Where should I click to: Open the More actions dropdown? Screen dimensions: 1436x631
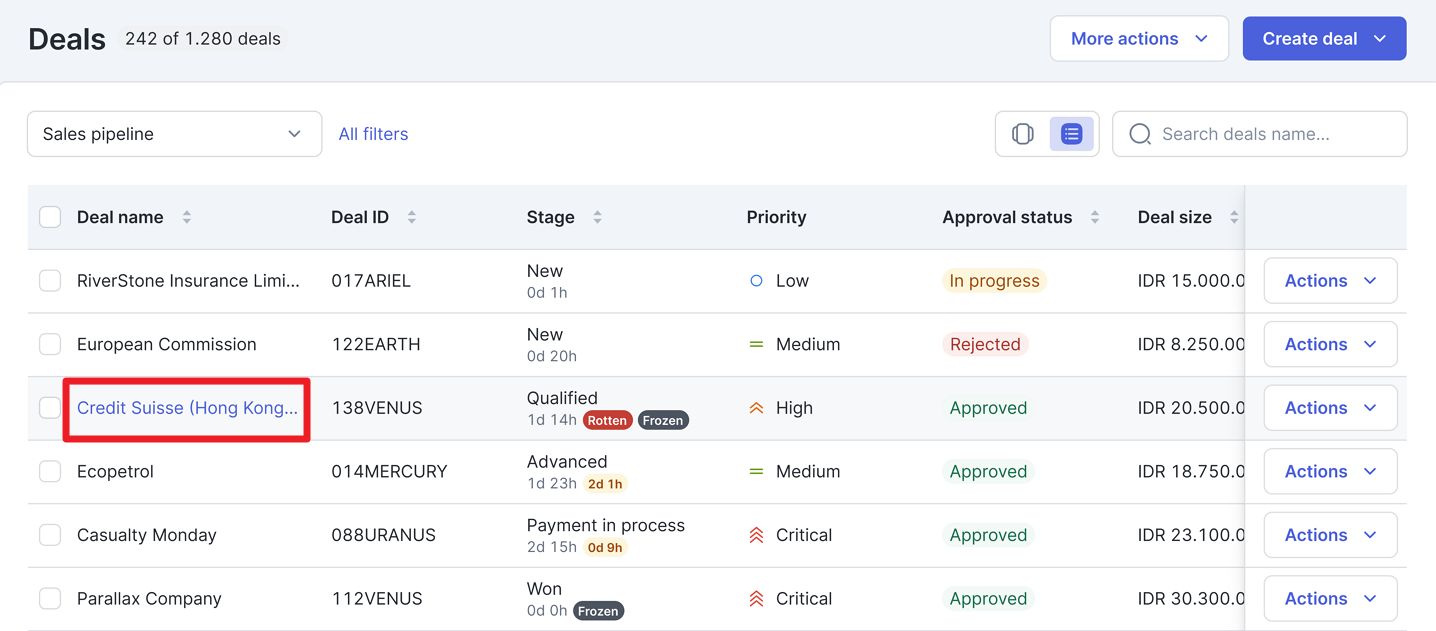pos(1139,39)
